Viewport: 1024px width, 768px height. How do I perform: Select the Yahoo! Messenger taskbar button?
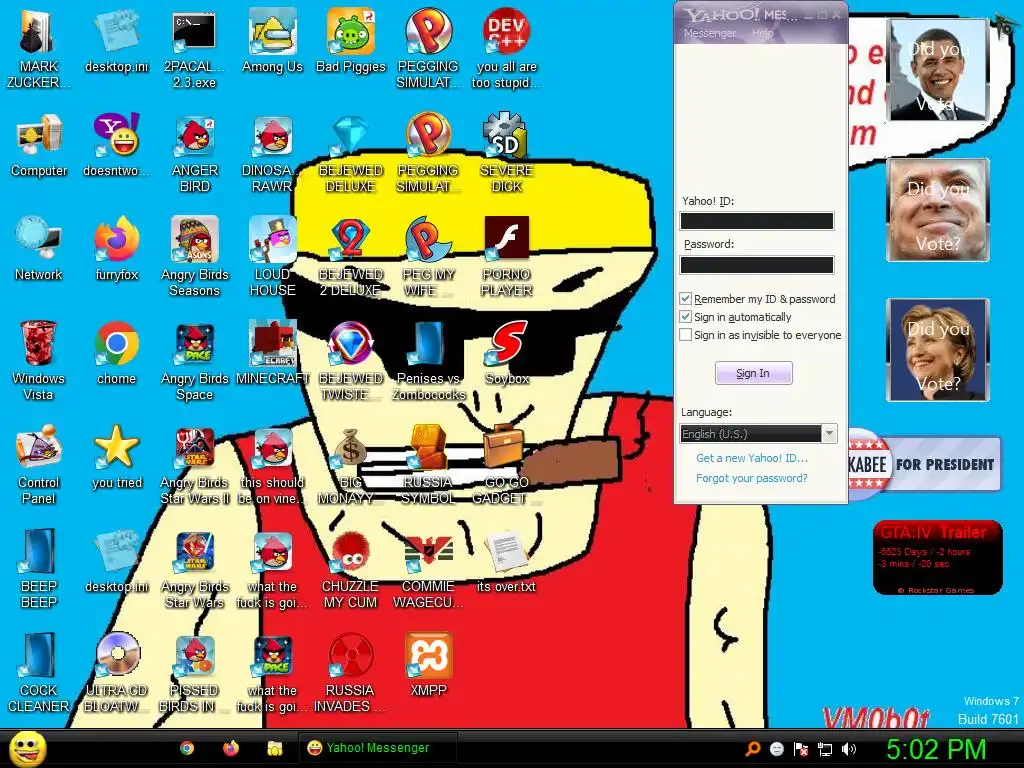click(377, 748)
